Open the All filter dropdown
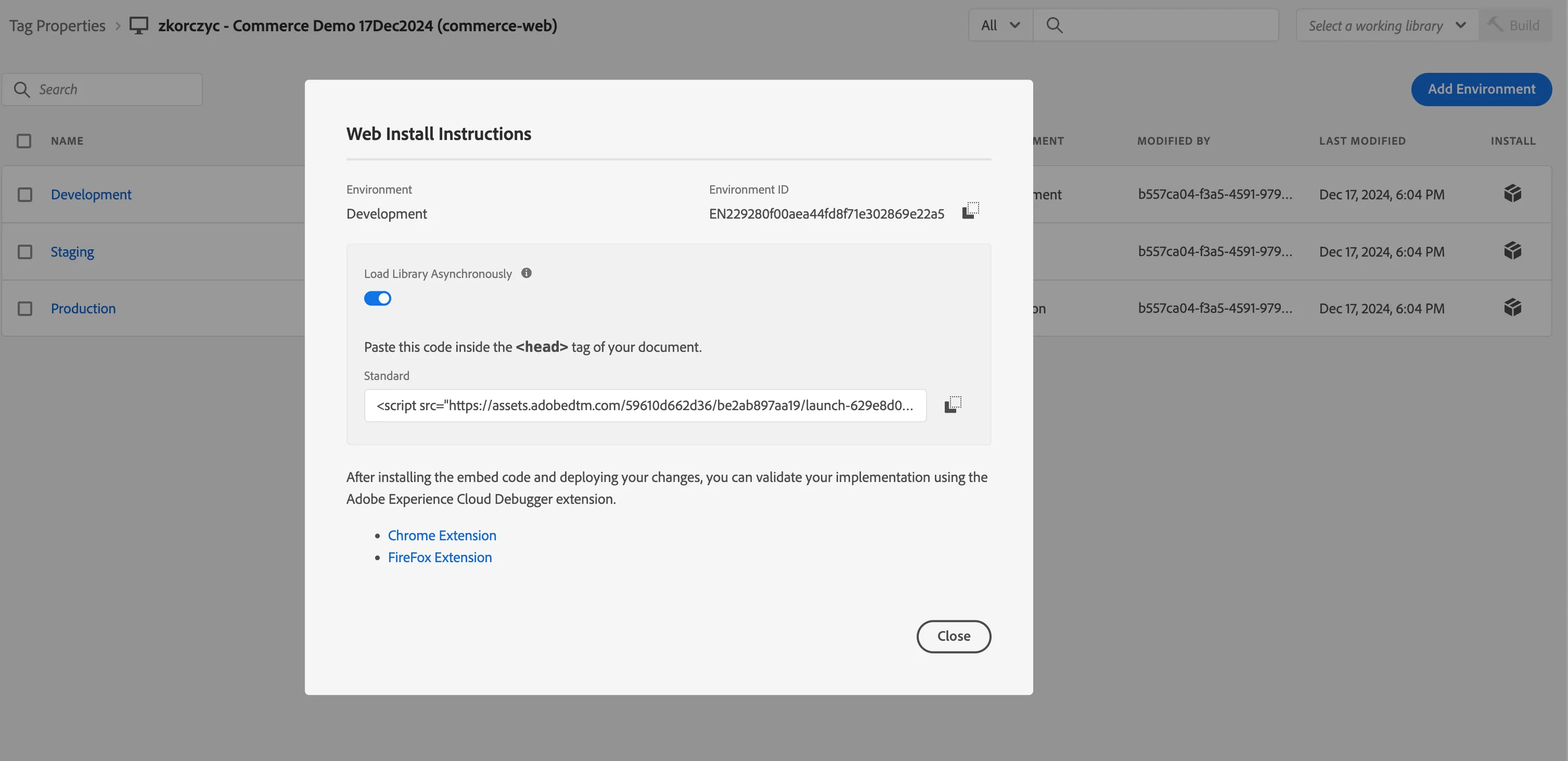This screenshot has height=761, width=1568. tap(1000, 26)
